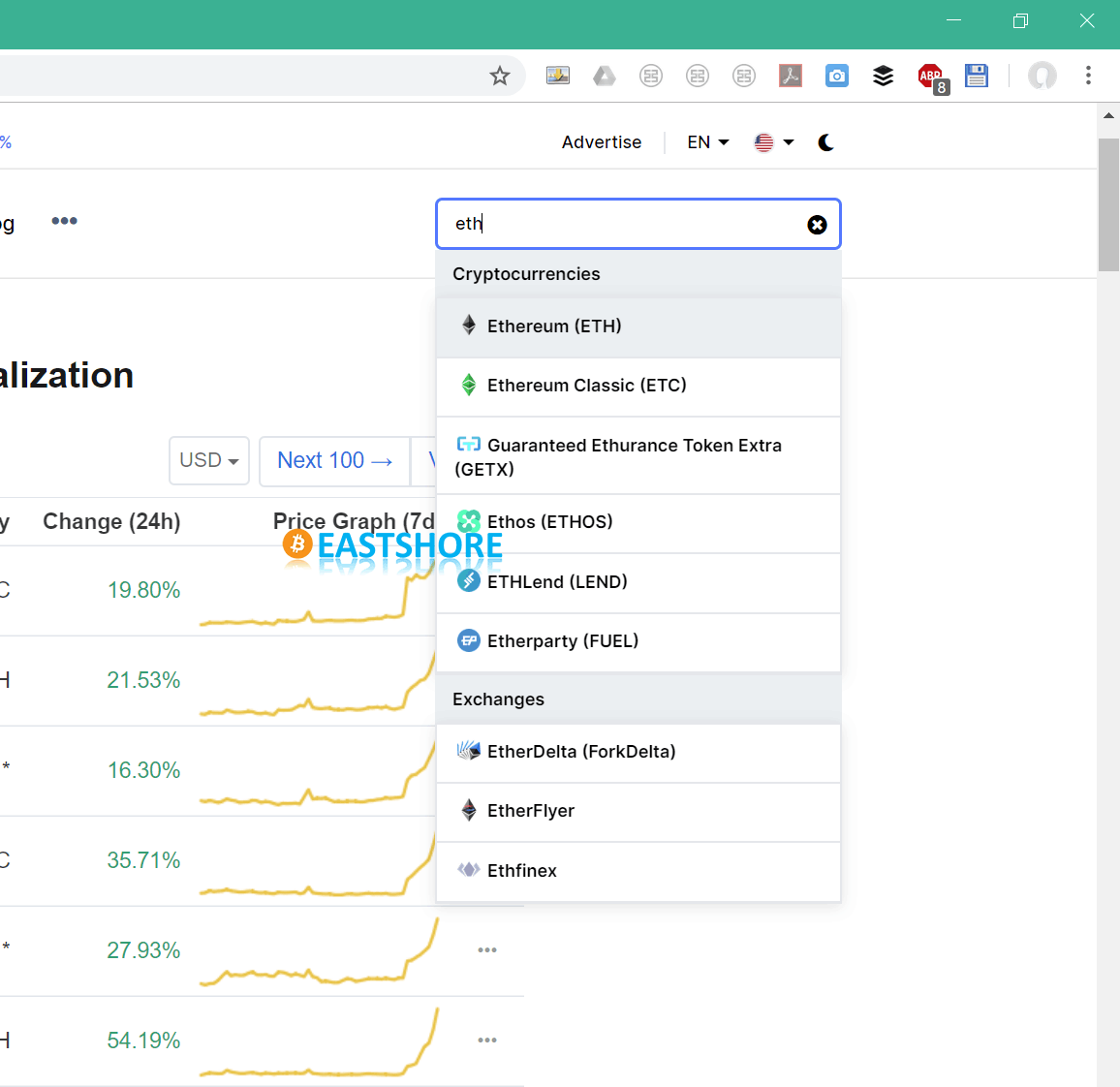Open US flag currency dropdown
Image resolution: width=1120 pixels, height=1087 pixels.
click(x=774, y=142)
